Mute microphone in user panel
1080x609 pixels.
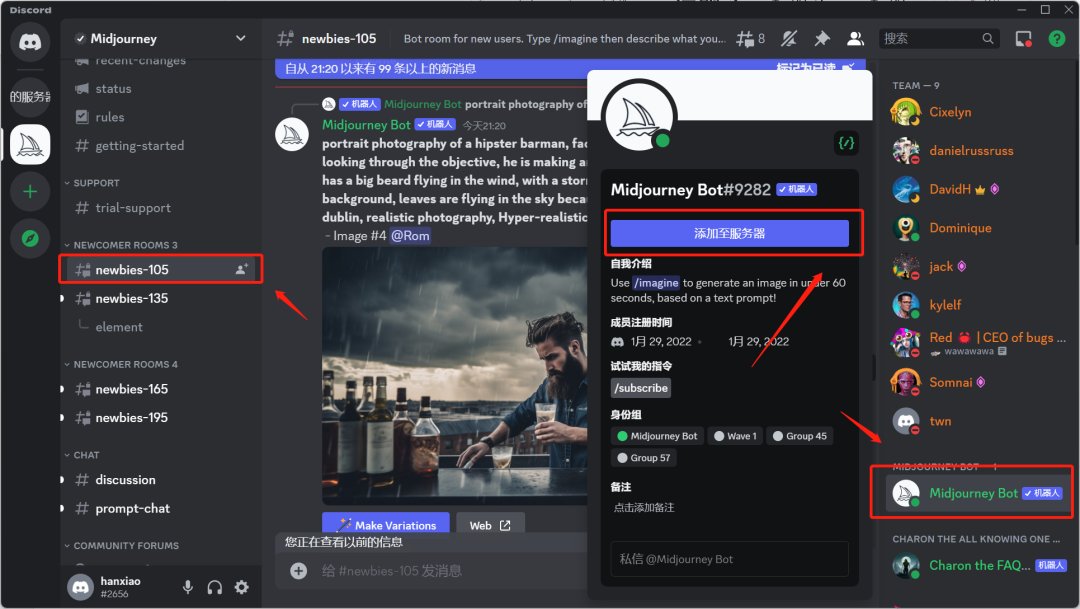click(x=187, y=587)
